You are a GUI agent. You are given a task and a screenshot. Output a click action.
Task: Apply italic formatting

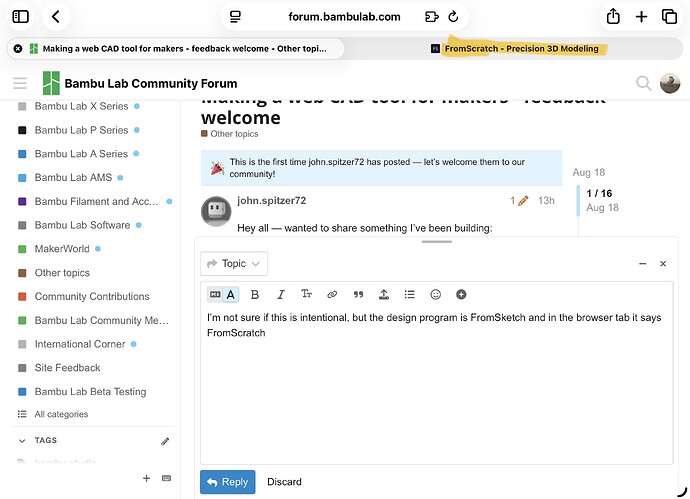tap(281, 294)
